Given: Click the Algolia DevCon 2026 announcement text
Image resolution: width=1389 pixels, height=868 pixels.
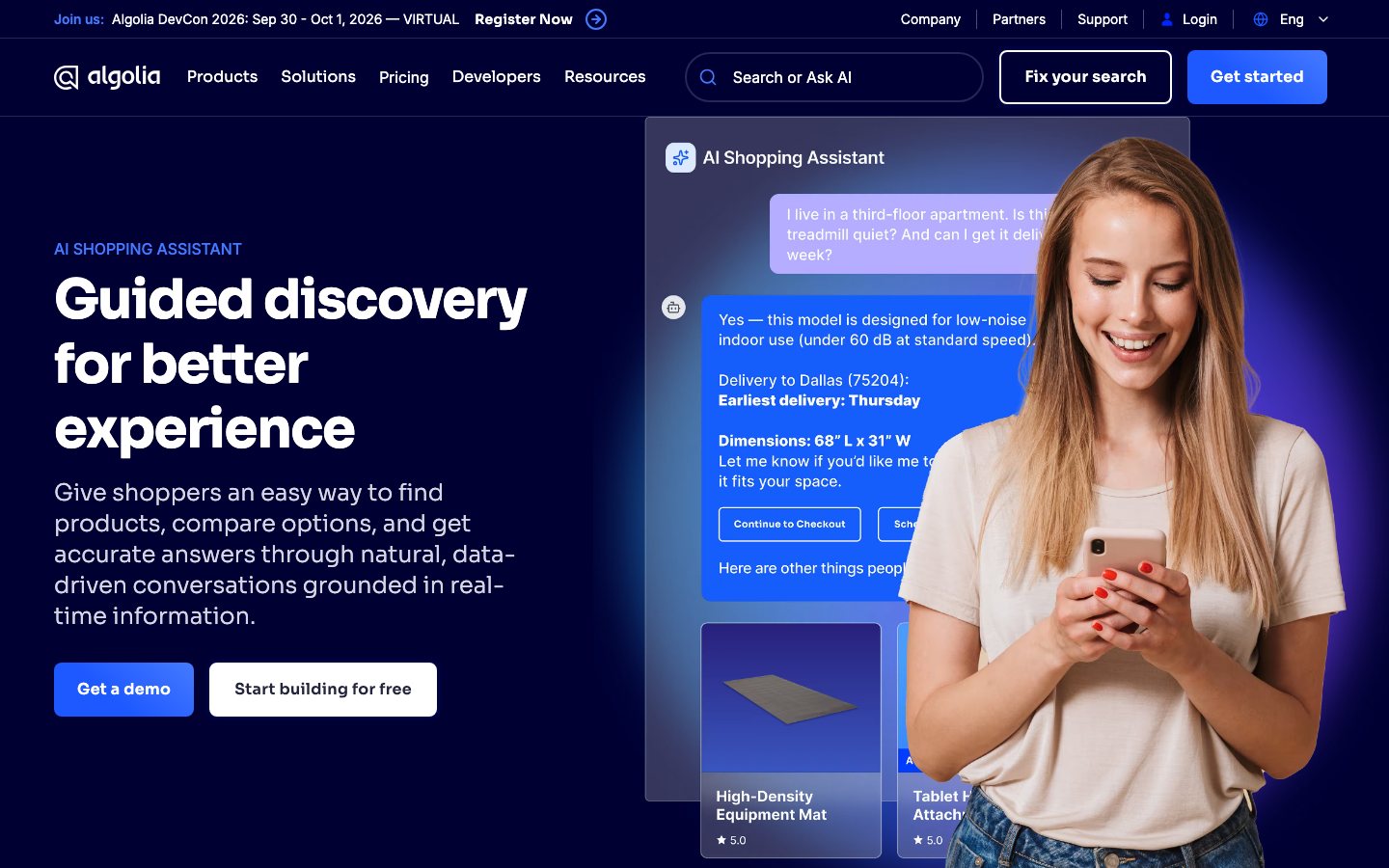Looking at the screenshot, I should tap(286, 19).
